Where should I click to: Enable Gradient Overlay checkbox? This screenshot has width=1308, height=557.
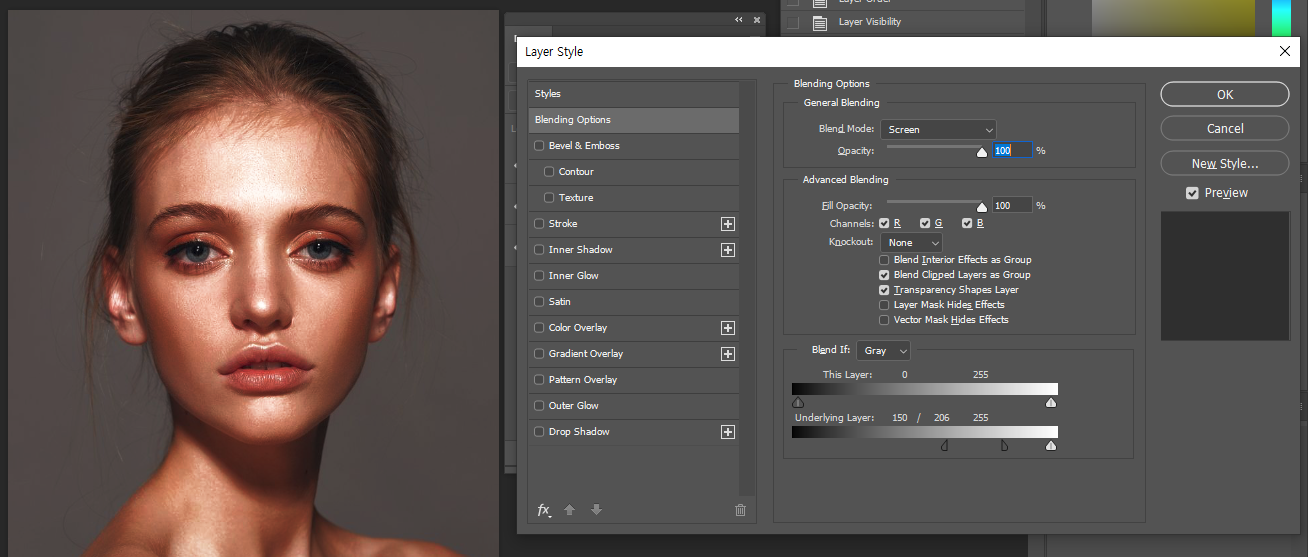[x=540, y=354]
